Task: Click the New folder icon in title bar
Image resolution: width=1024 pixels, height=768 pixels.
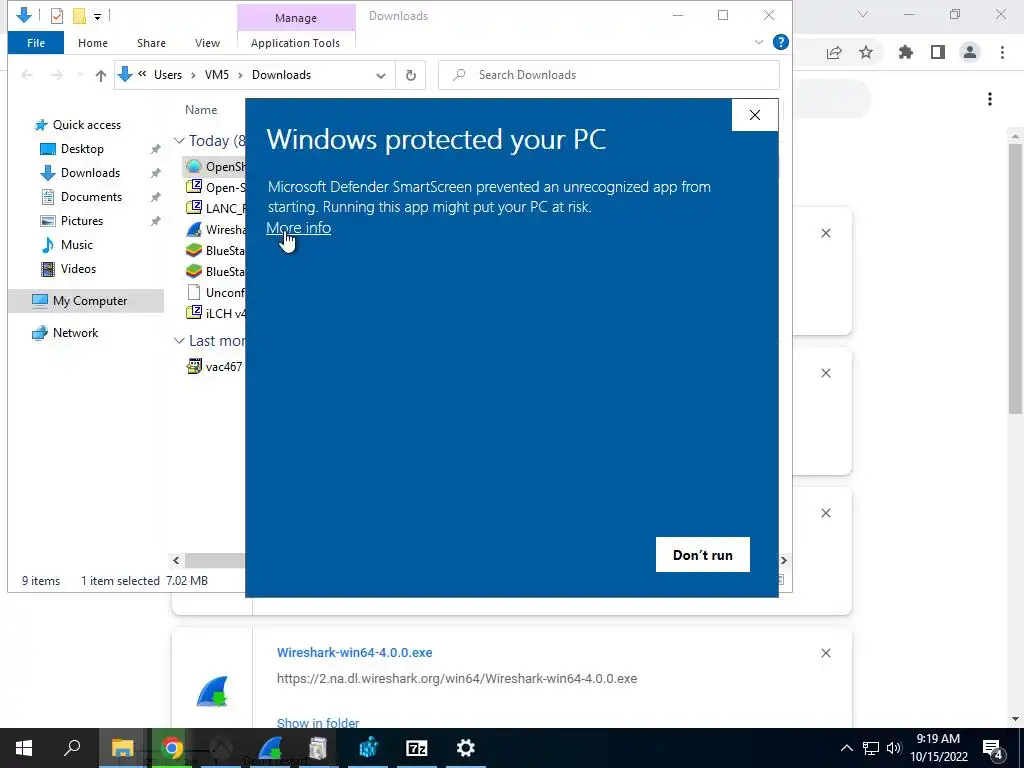Action: point(79,16)
